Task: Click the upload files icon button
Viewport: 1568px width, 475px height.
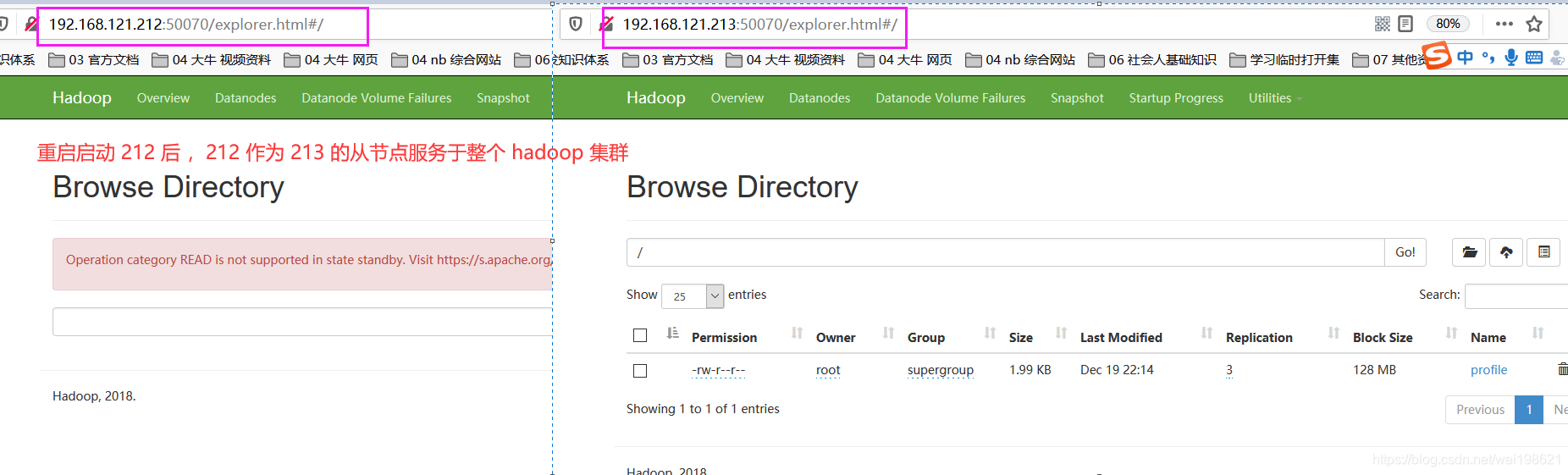Action: [1506, 252]
